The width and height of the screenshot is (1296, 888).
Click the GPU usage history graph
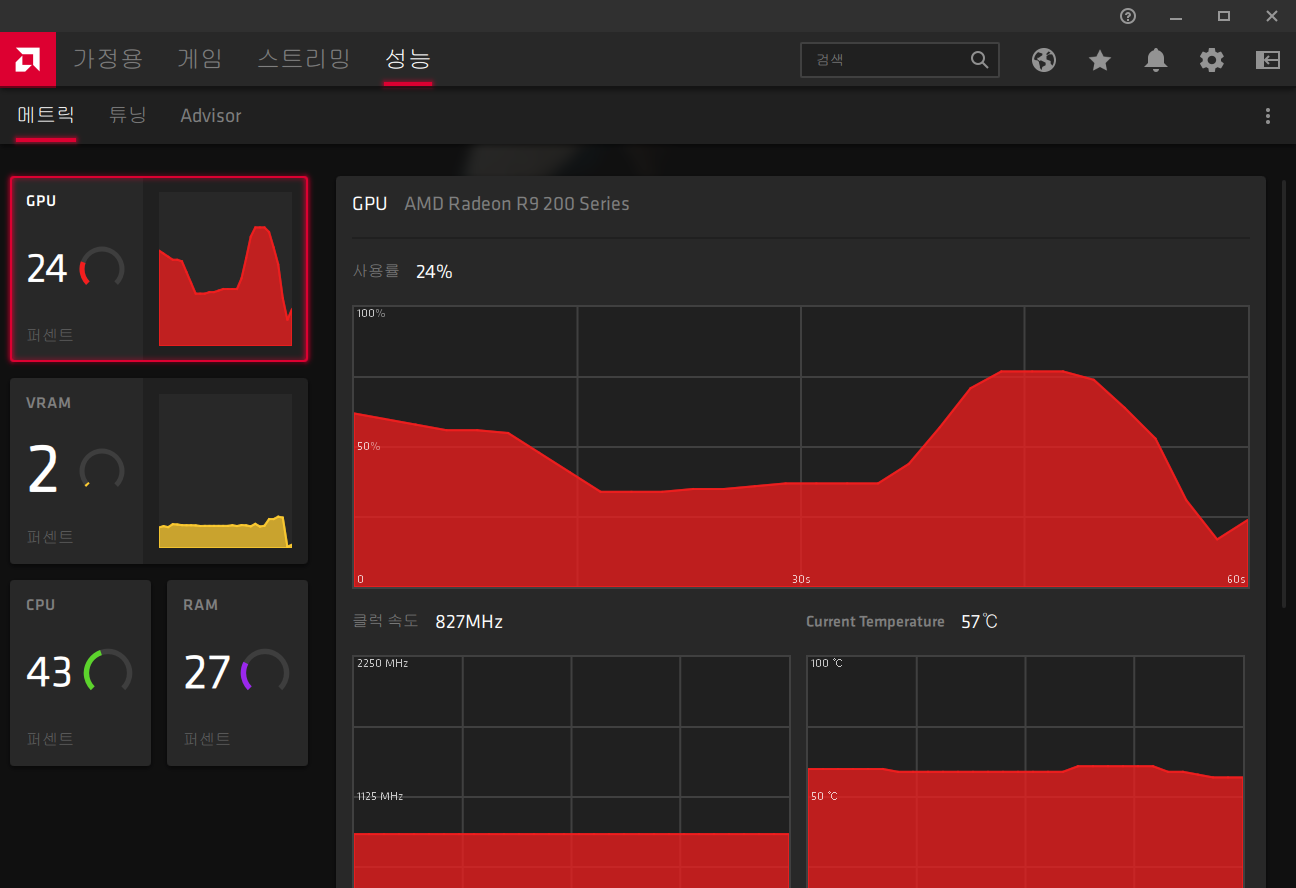tap(801, 447)
